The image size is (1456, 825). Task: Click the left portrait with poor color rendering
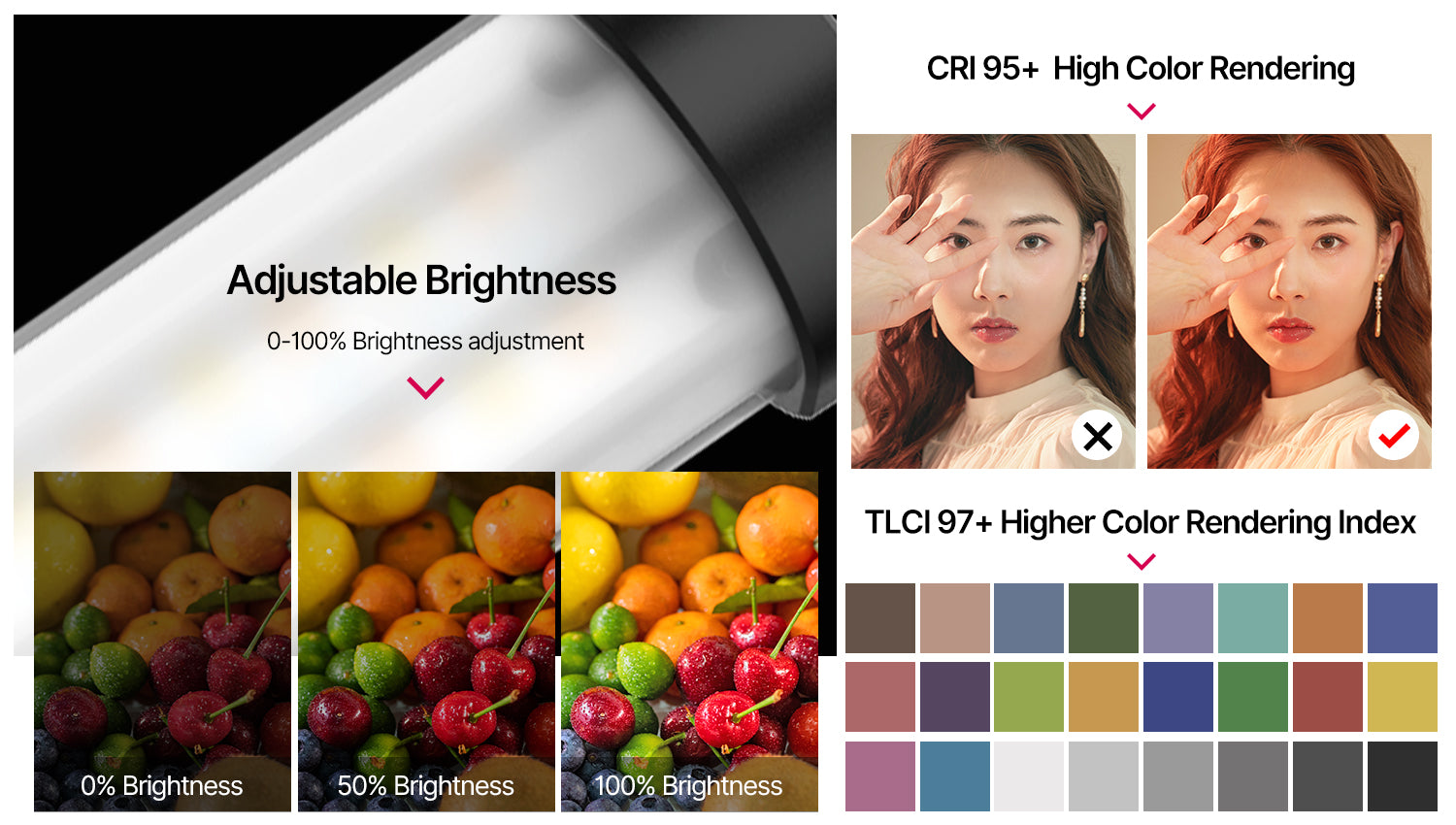pyautogui.click(x=993, y=301)
